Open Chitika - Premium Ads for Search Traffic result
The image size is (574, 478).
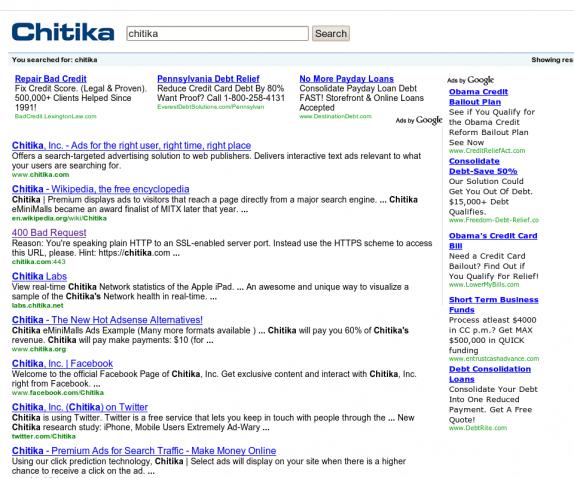tap(144, 451)
